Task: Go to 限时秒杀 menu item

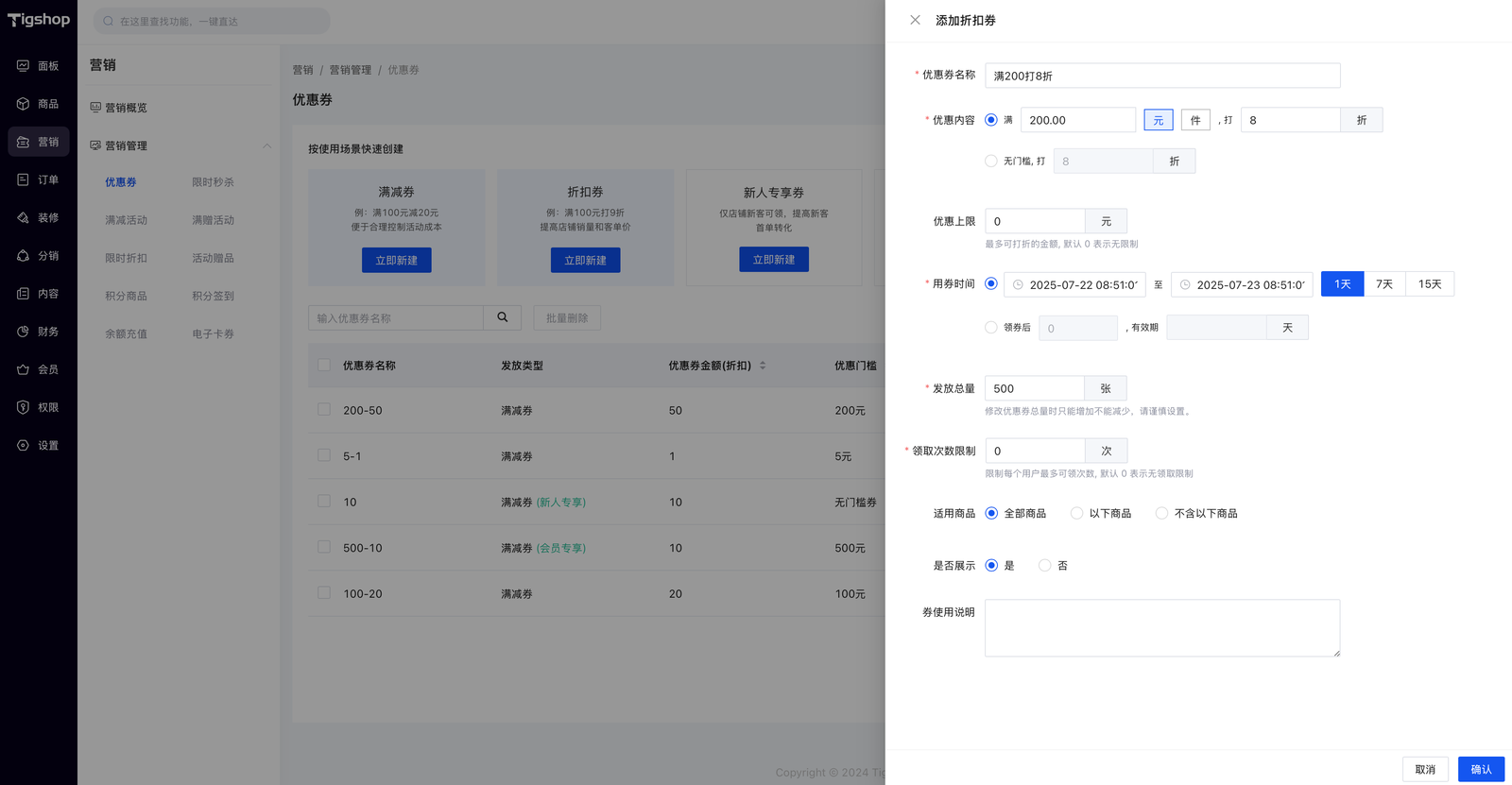Action: tap(213, 182)
